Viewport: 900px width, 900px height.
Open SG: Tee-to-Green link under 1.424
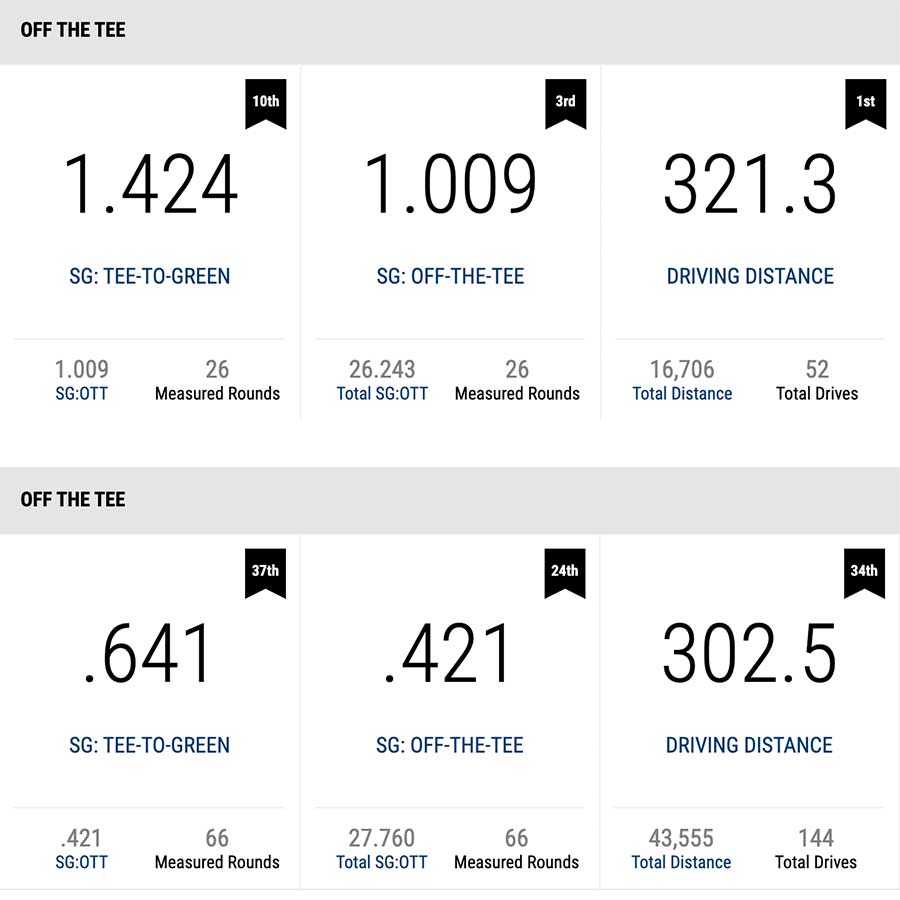150,276
